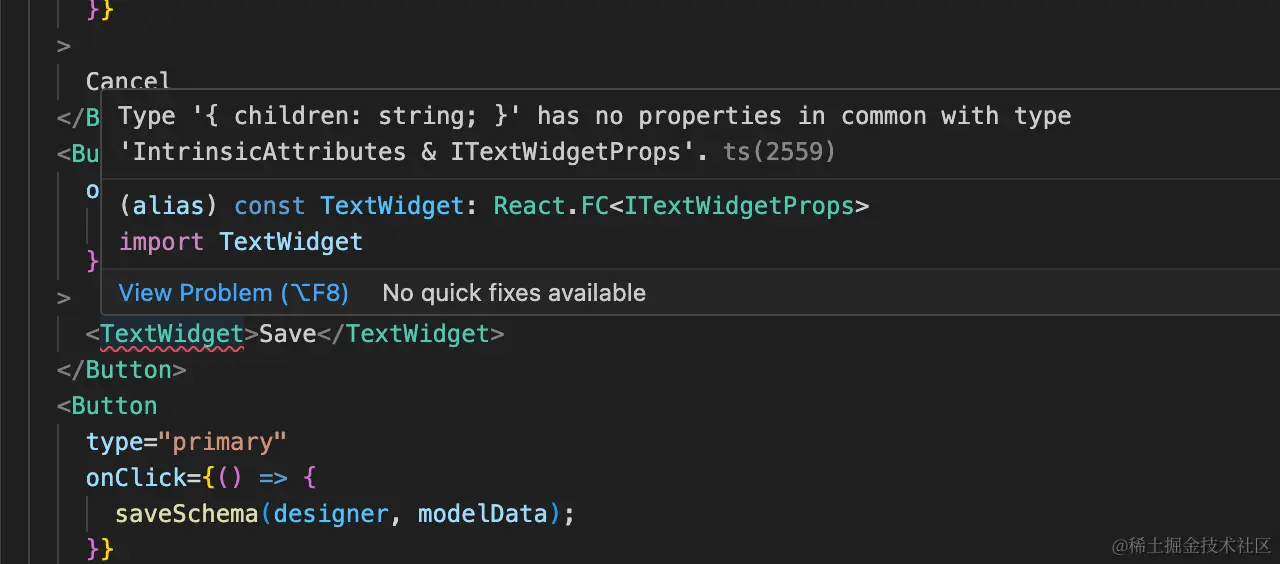Click the closing TextWidget tag

click(417, 334)
